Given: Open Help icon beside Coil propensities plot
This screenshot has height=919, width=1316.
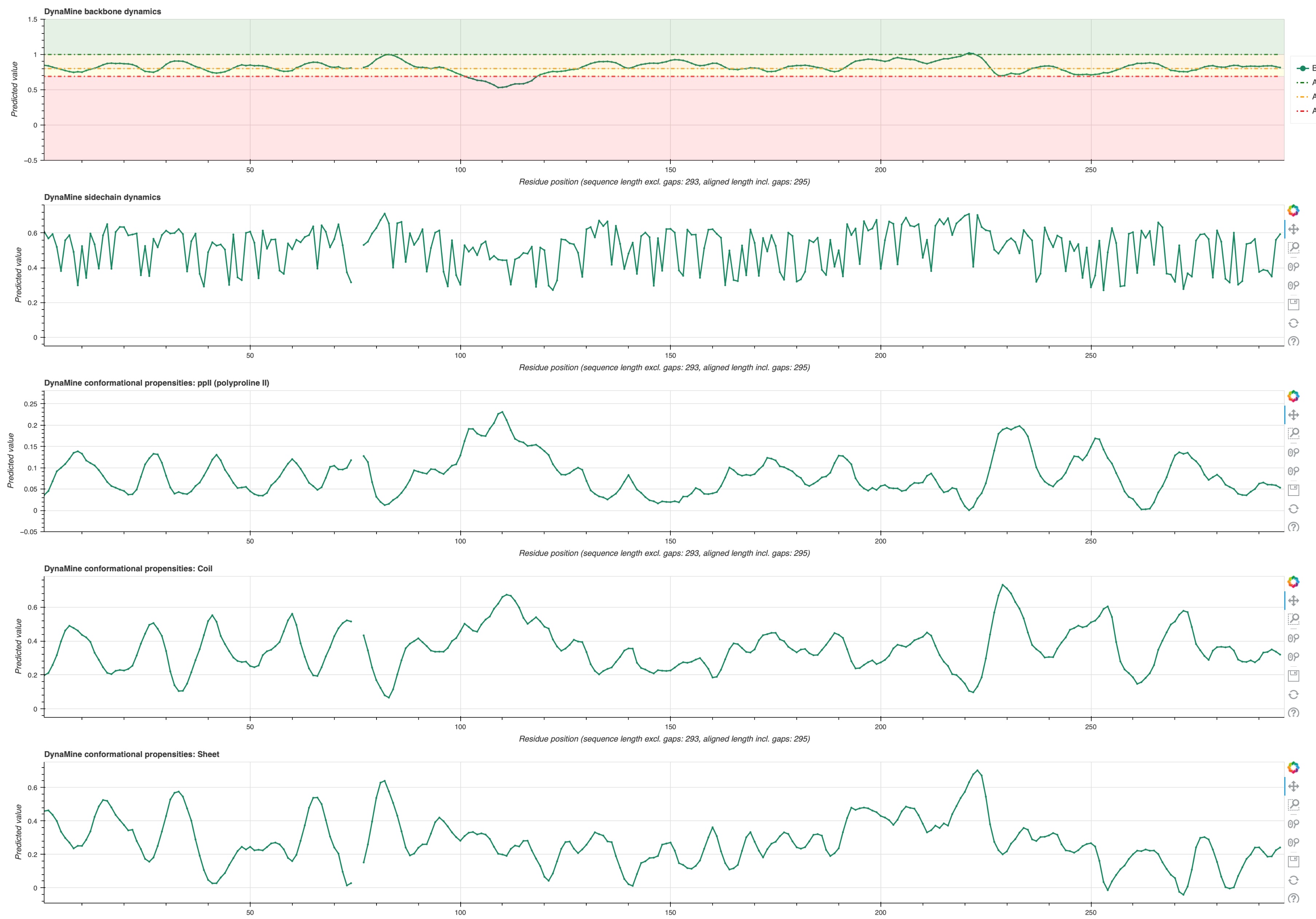Looking at the screenshot, I should click(x=1293, y=713).
